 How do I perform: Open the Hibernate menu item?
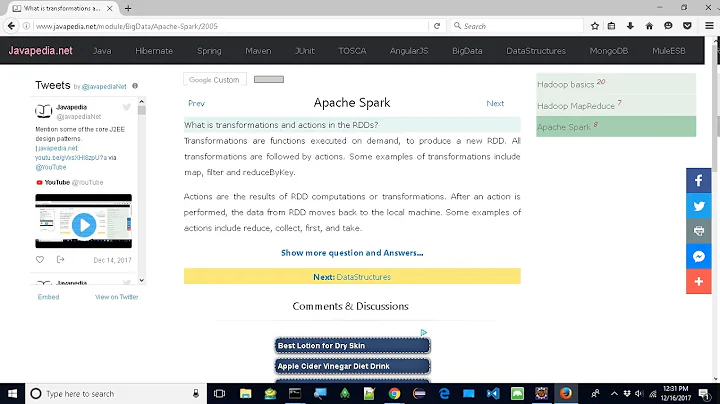coord(154,51)
